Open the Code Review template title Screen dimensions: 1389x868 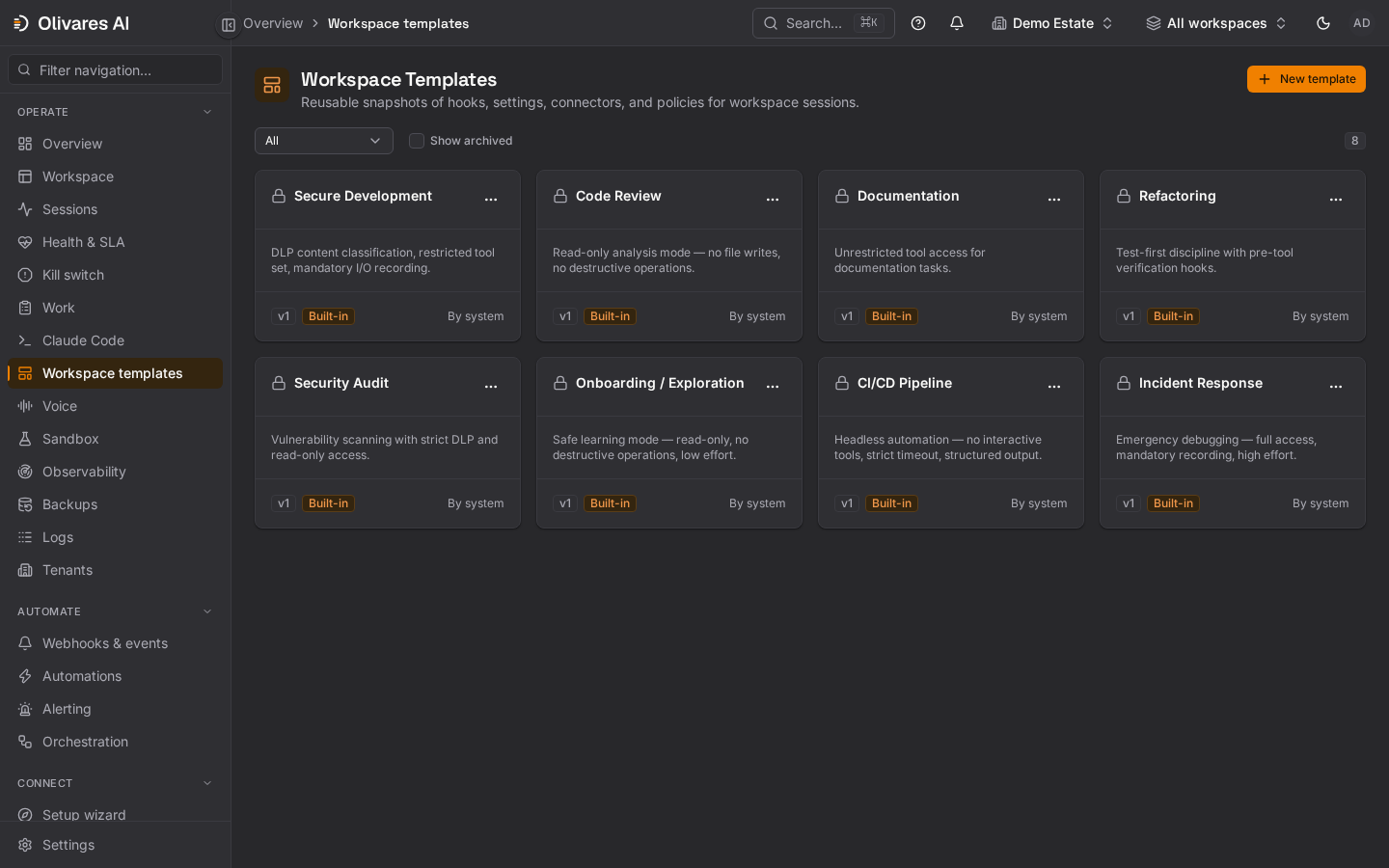pyautogui.click(x=618, y=196)
